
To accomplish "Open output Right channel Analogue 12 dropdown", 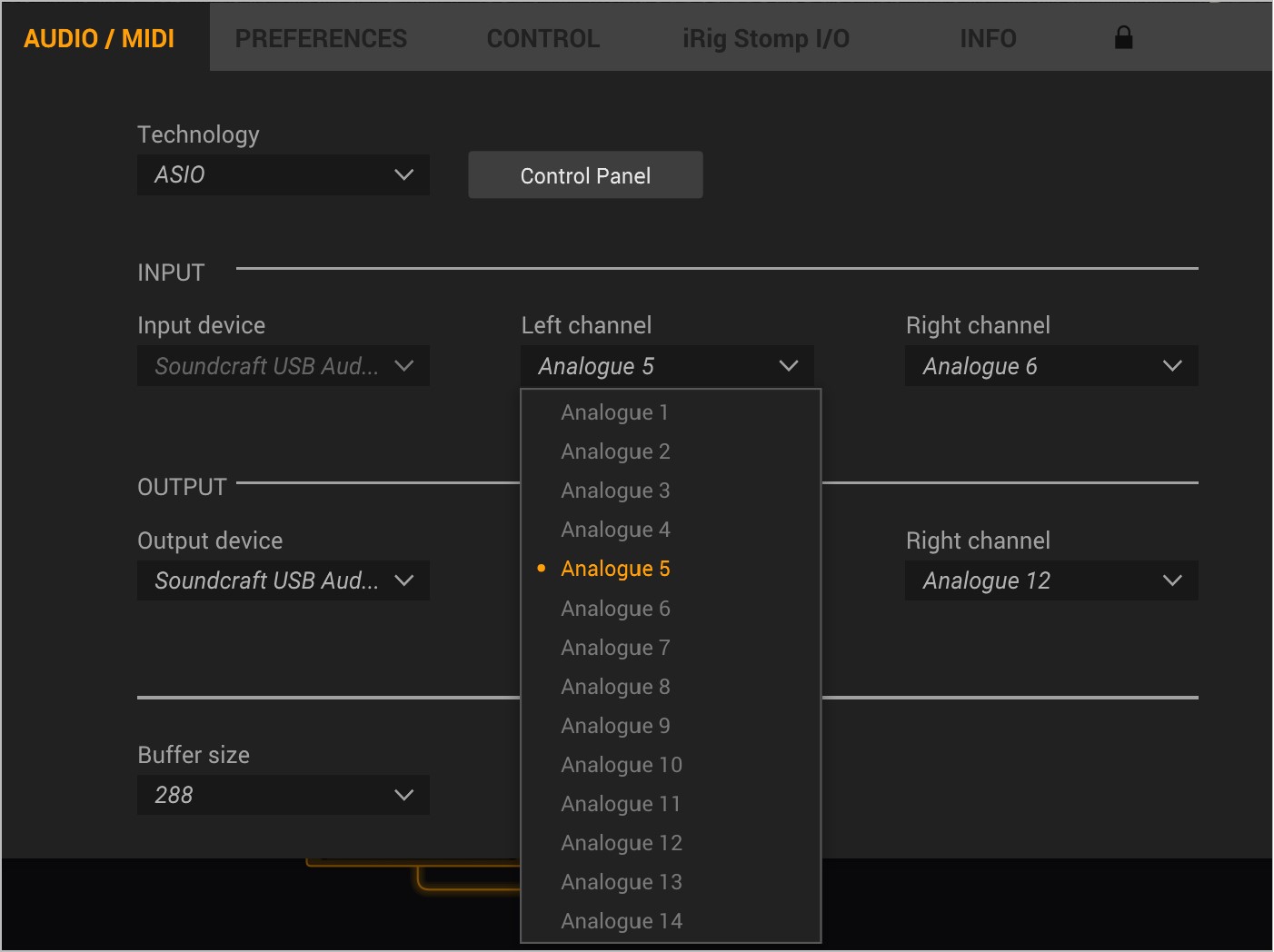I will (x=1051, y=581).
